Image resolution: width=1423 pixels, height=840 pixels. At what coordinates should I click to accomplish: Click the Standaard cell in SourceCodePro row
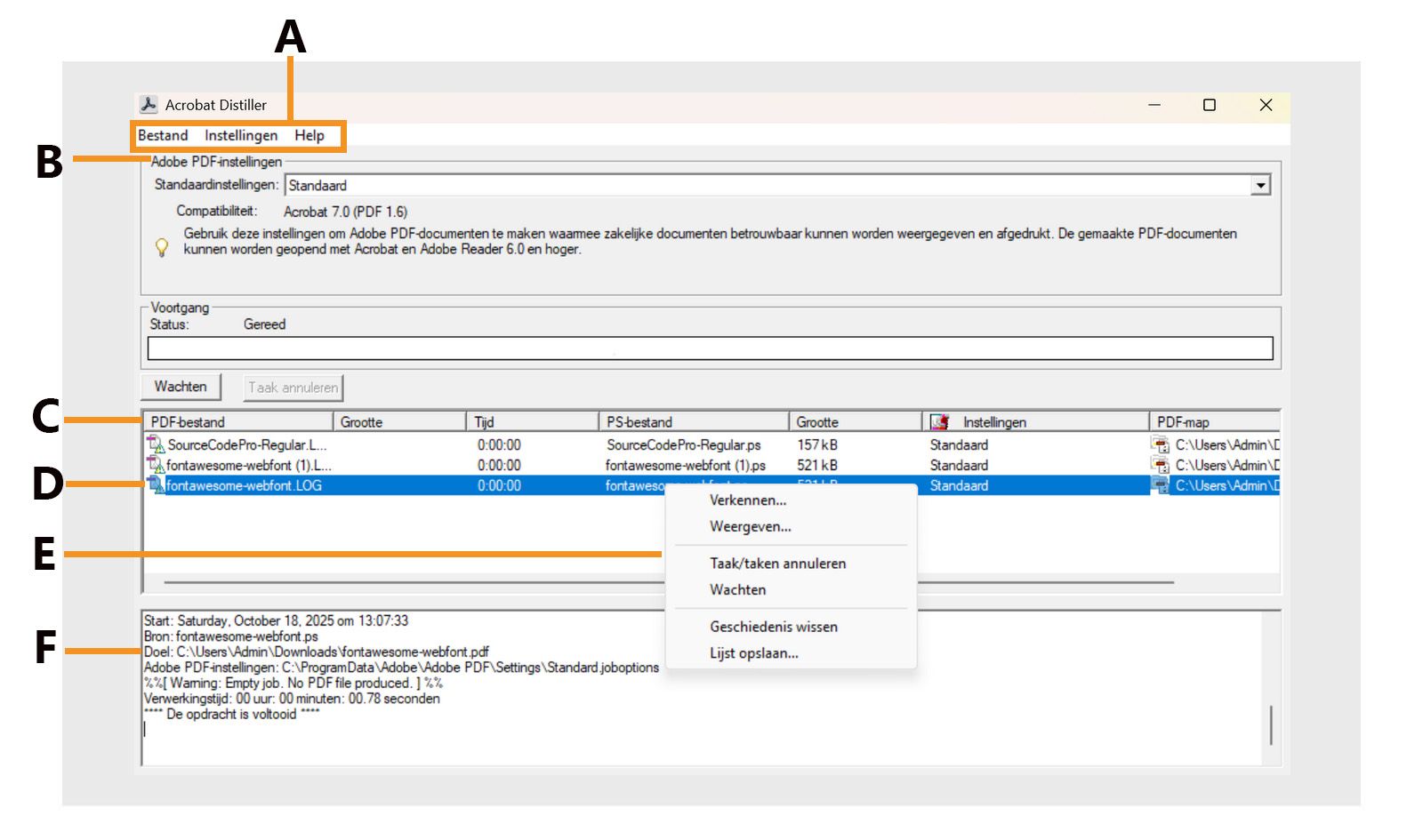[959, 444]
